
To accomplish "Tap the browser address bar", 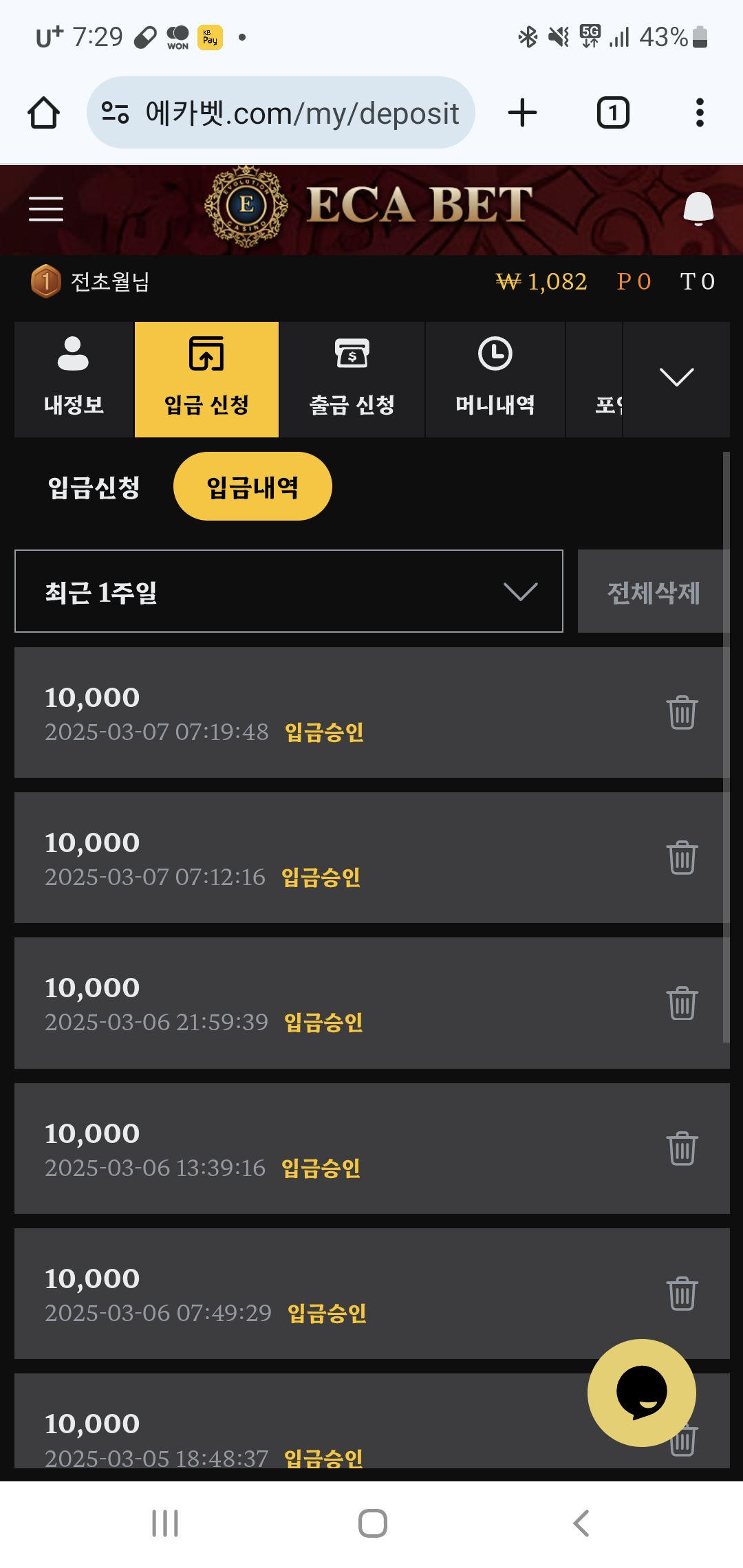I will point(281,113).
